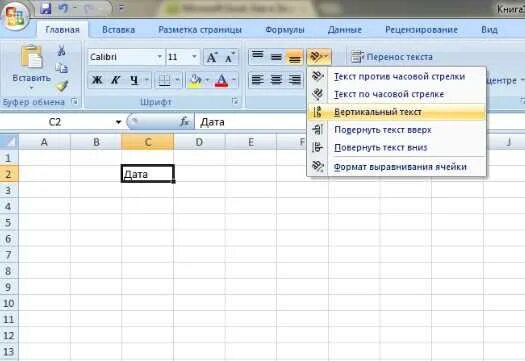Select column A header
Image resolution: width=525 pixels, height=361 pixels.
44,142
